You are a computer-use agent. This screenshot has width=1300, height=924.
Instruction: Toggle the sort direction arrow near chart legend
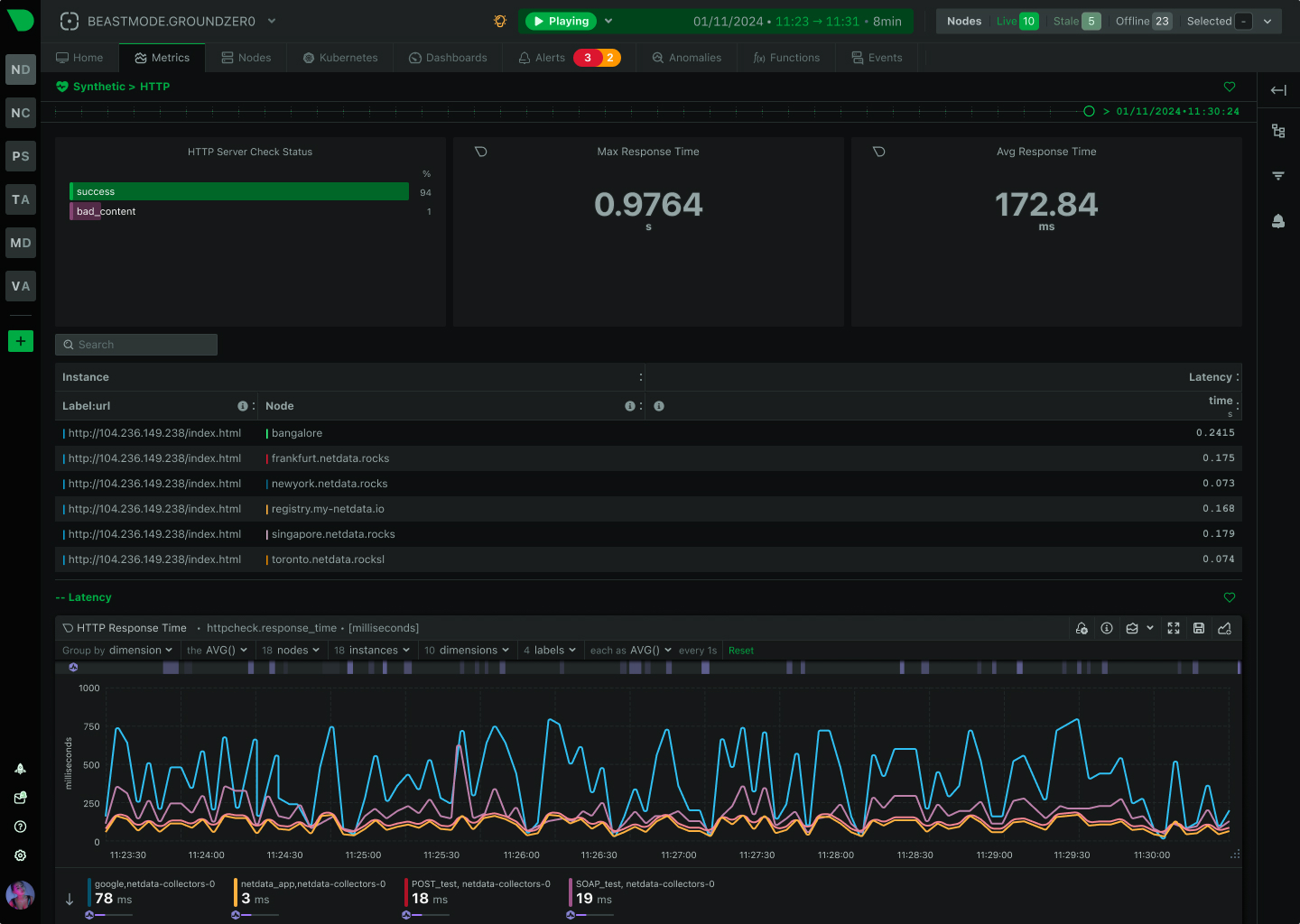pyautogui.click(x=69, y=899)
